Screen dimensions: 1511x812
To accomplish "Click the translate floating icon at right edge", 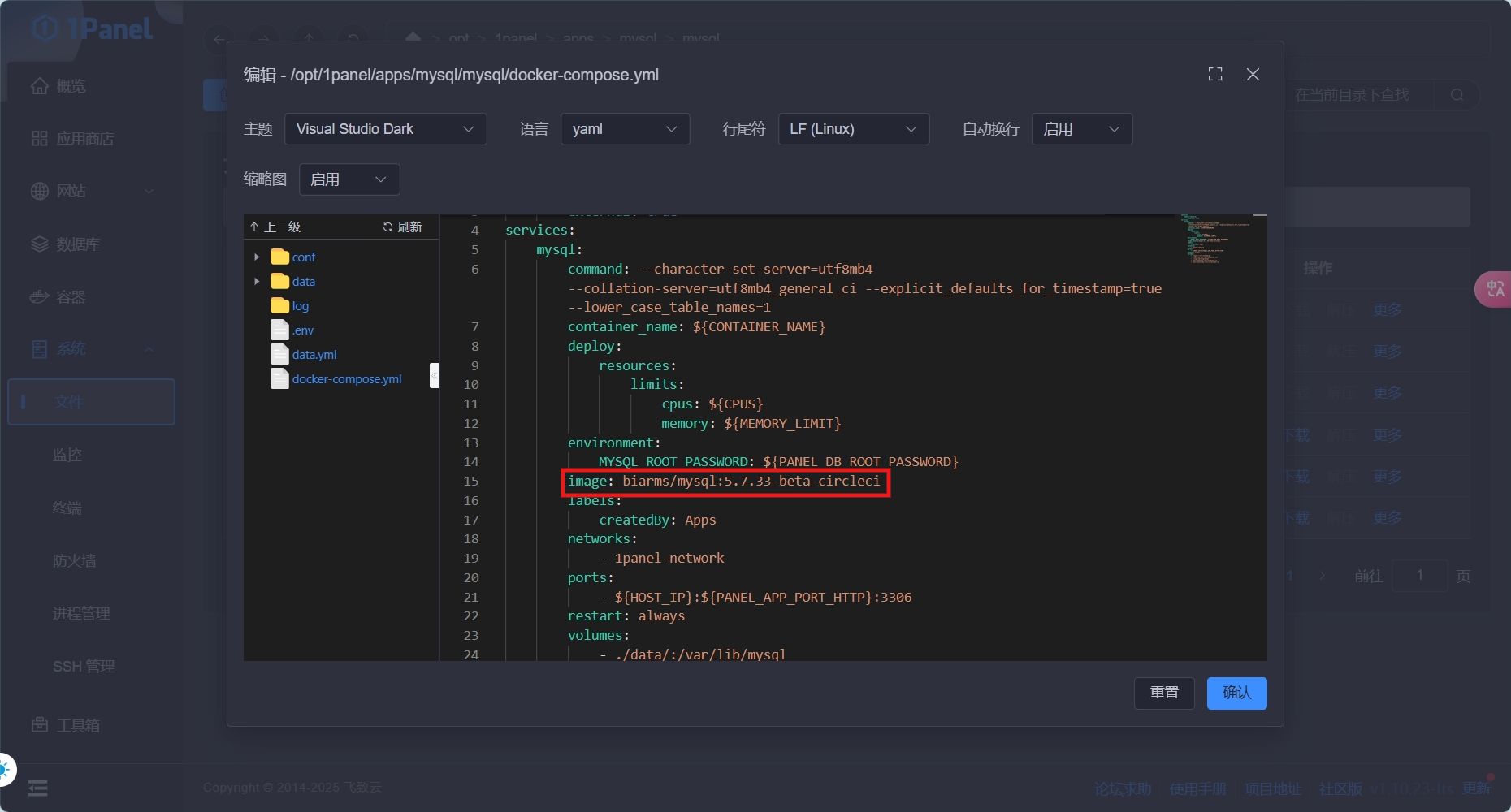I will [1495, 289].
